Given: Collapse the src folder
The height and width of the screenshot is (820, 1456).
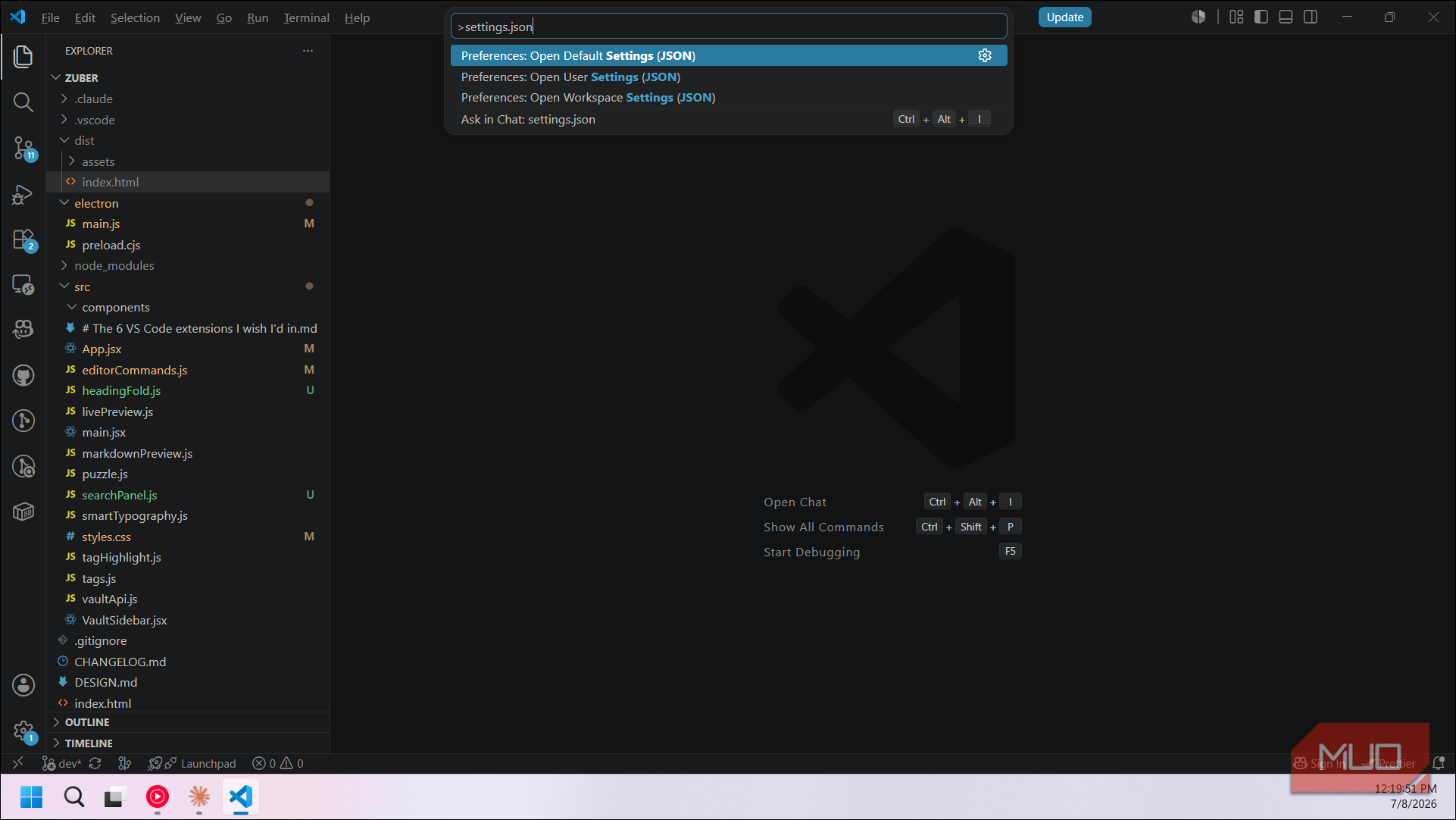Looking at the screenshot, I should 188,286.
